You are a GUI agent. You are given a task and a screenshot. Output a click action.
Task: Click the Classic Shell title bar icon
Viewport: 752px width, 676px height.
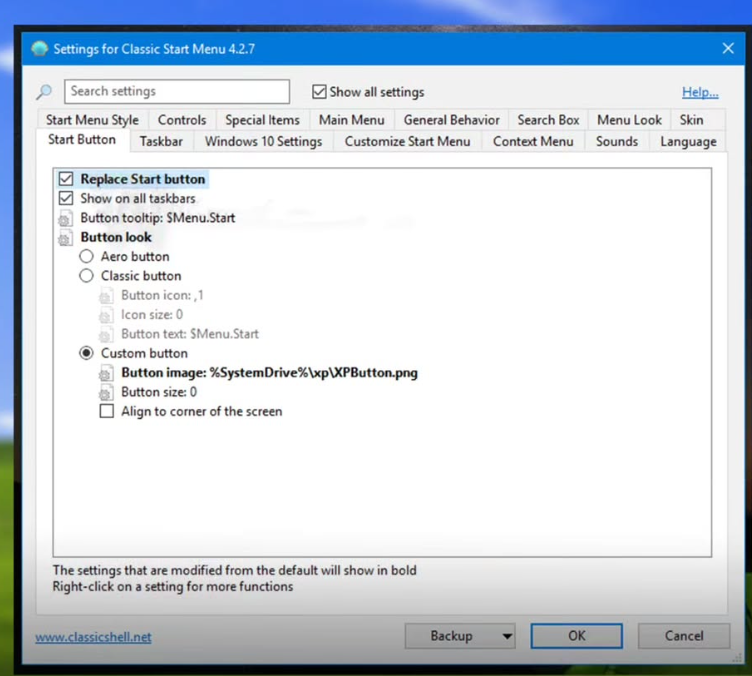coord(39,48)
